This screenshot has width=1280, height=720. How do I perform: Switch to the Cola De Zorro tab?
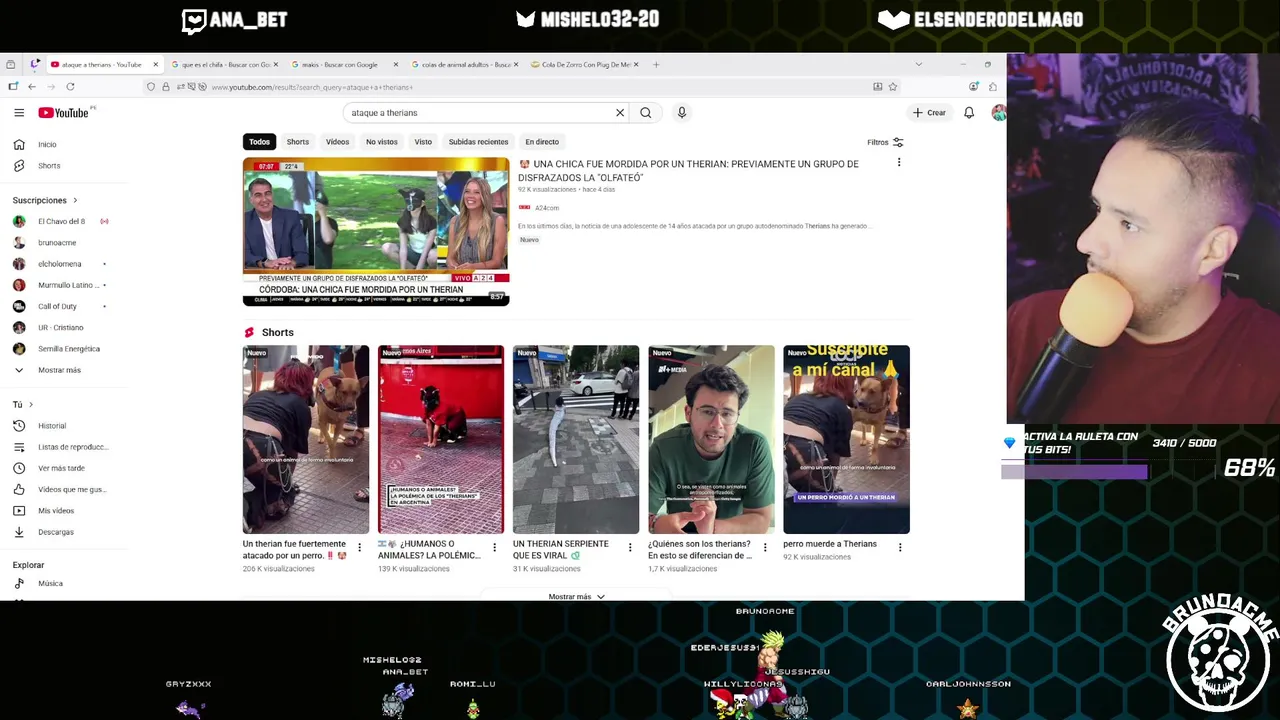pos(582,65)
